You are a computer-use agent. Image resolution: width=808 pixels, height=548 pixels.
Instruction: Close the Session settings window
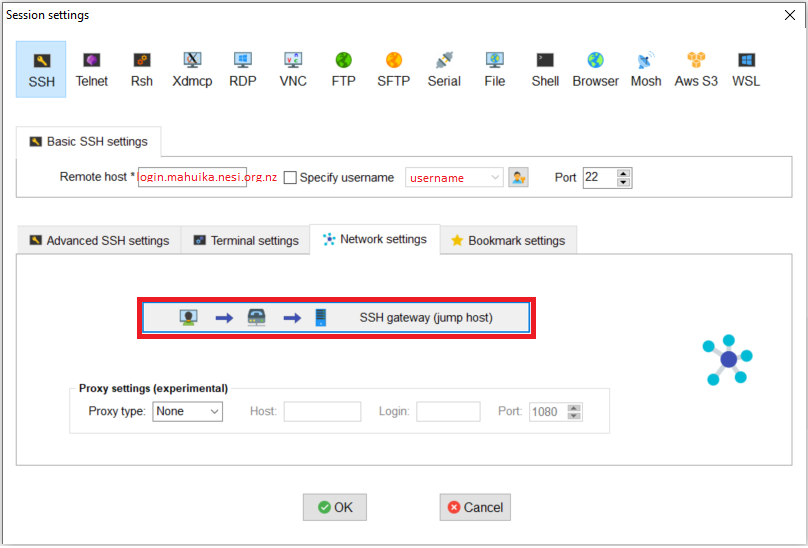click(790, 15)
